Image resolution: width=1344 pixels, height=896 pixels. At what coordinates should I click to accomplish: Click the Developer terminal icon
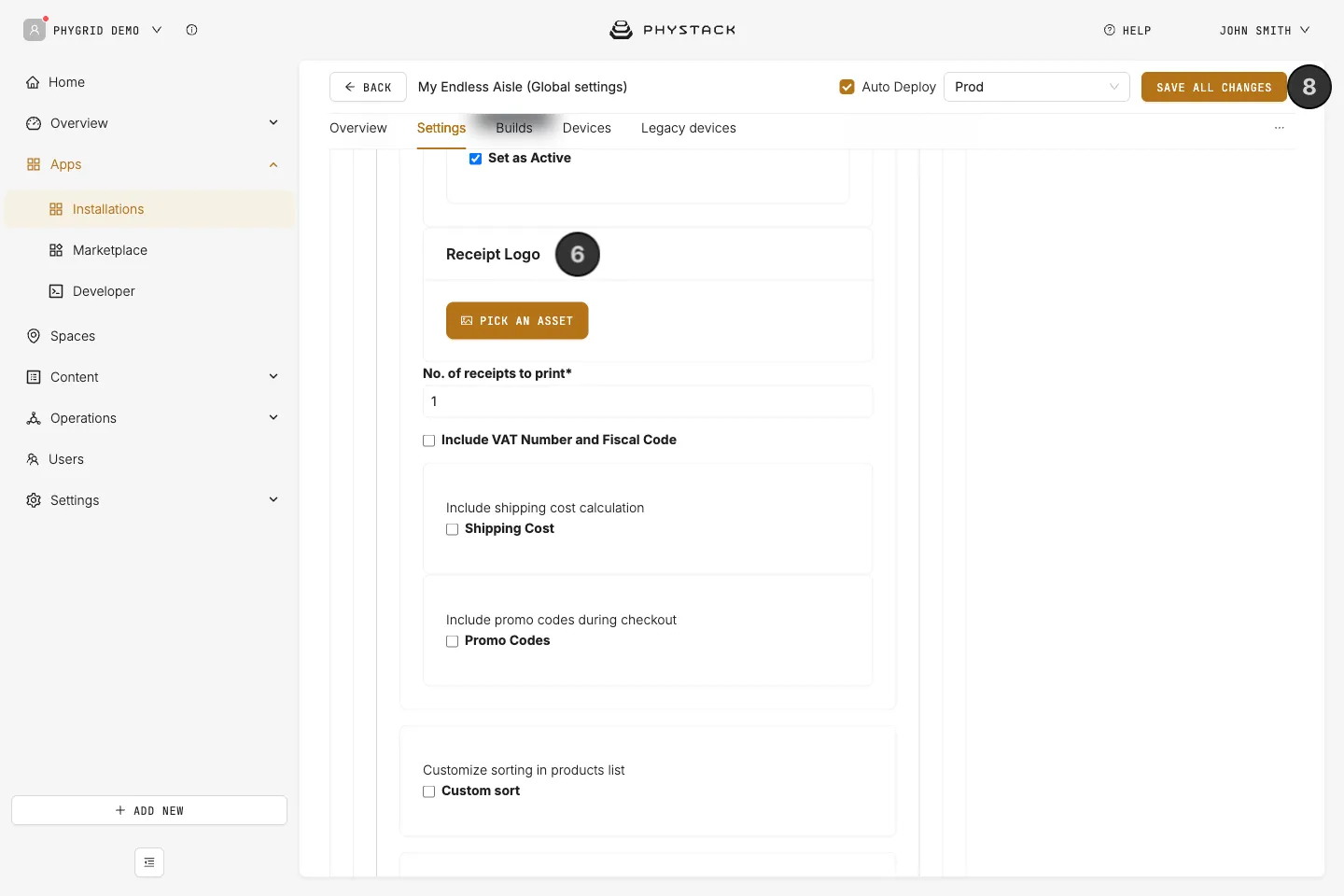coord(56,291)
